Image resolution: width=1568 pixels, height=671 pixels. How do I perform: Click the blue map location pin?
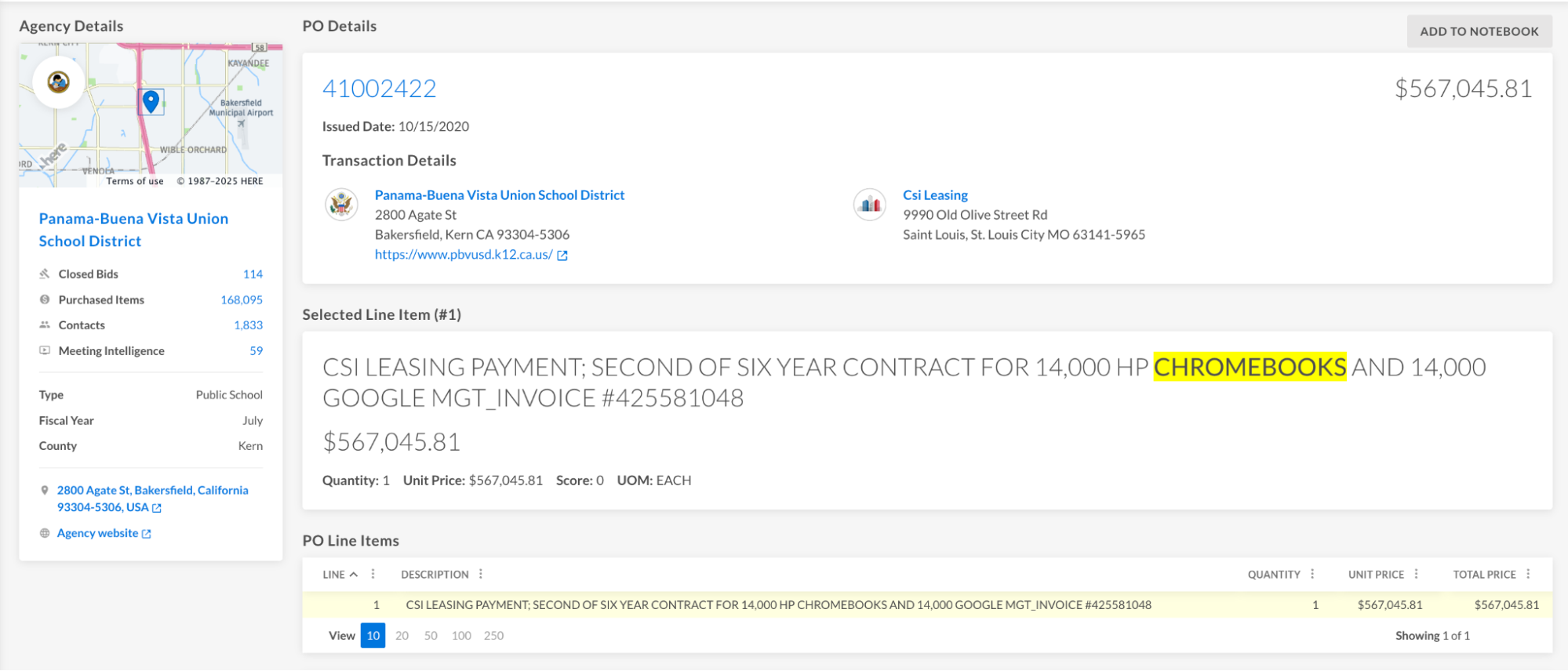point(151,101)
